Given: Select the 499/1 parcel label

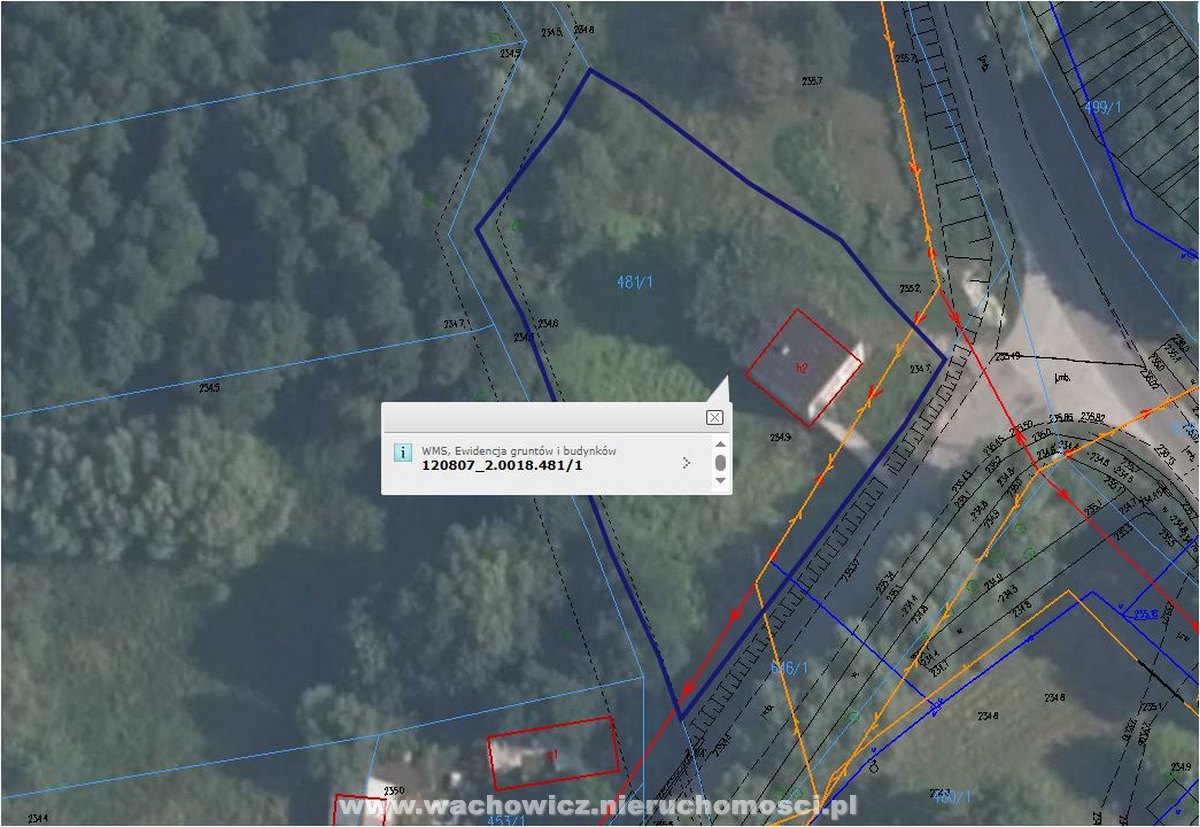Looking at the screenshot, I should [x=1102, y=107].
